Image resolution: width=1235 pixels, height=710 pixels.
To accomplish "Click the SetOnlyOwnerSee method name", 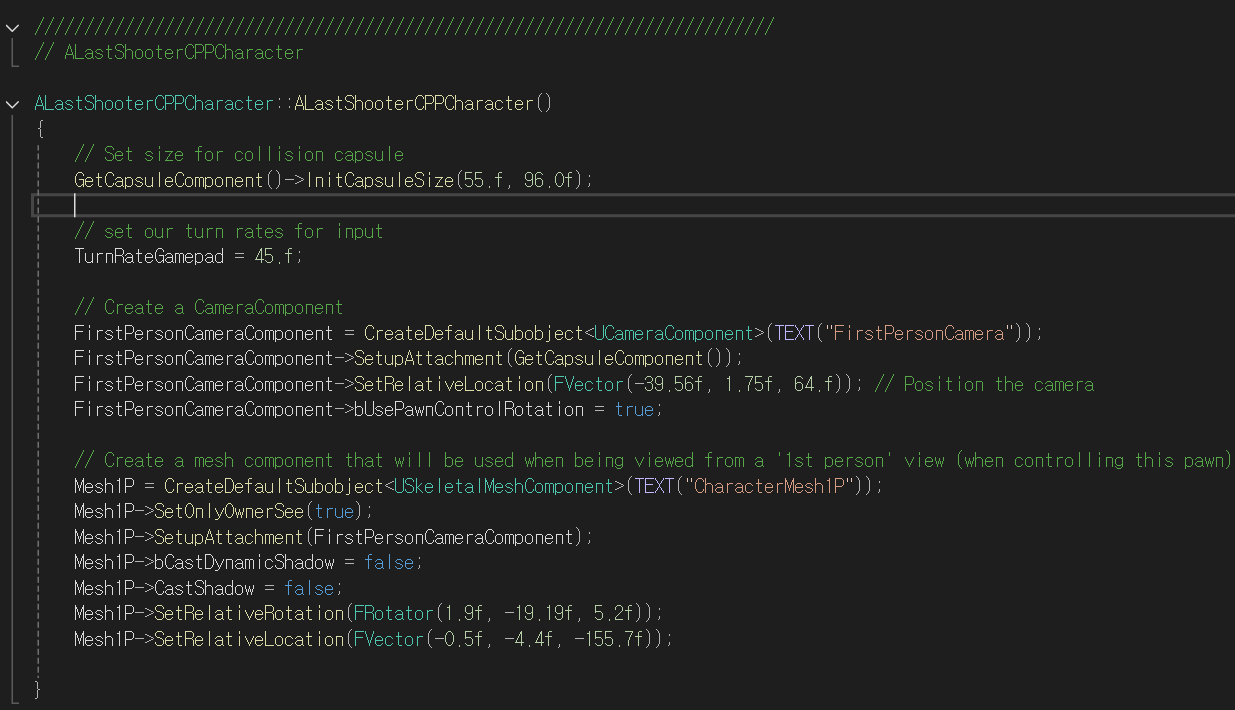I will [x=229, y=511].
